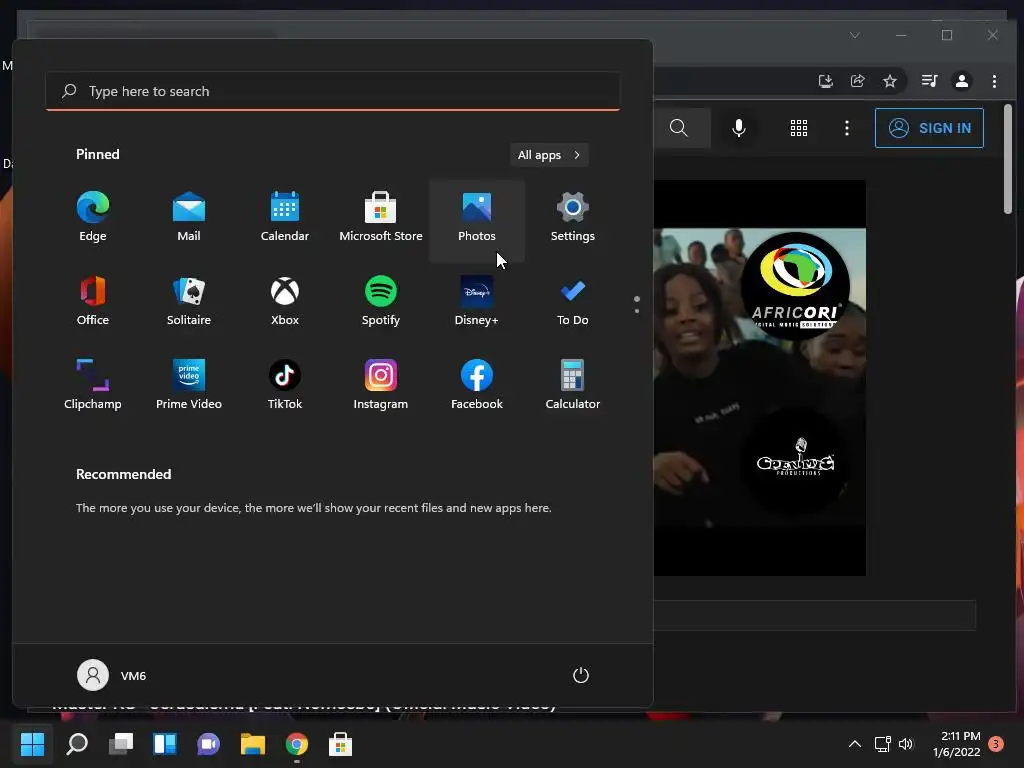Launch Prime Video

(x=189, y=385)
